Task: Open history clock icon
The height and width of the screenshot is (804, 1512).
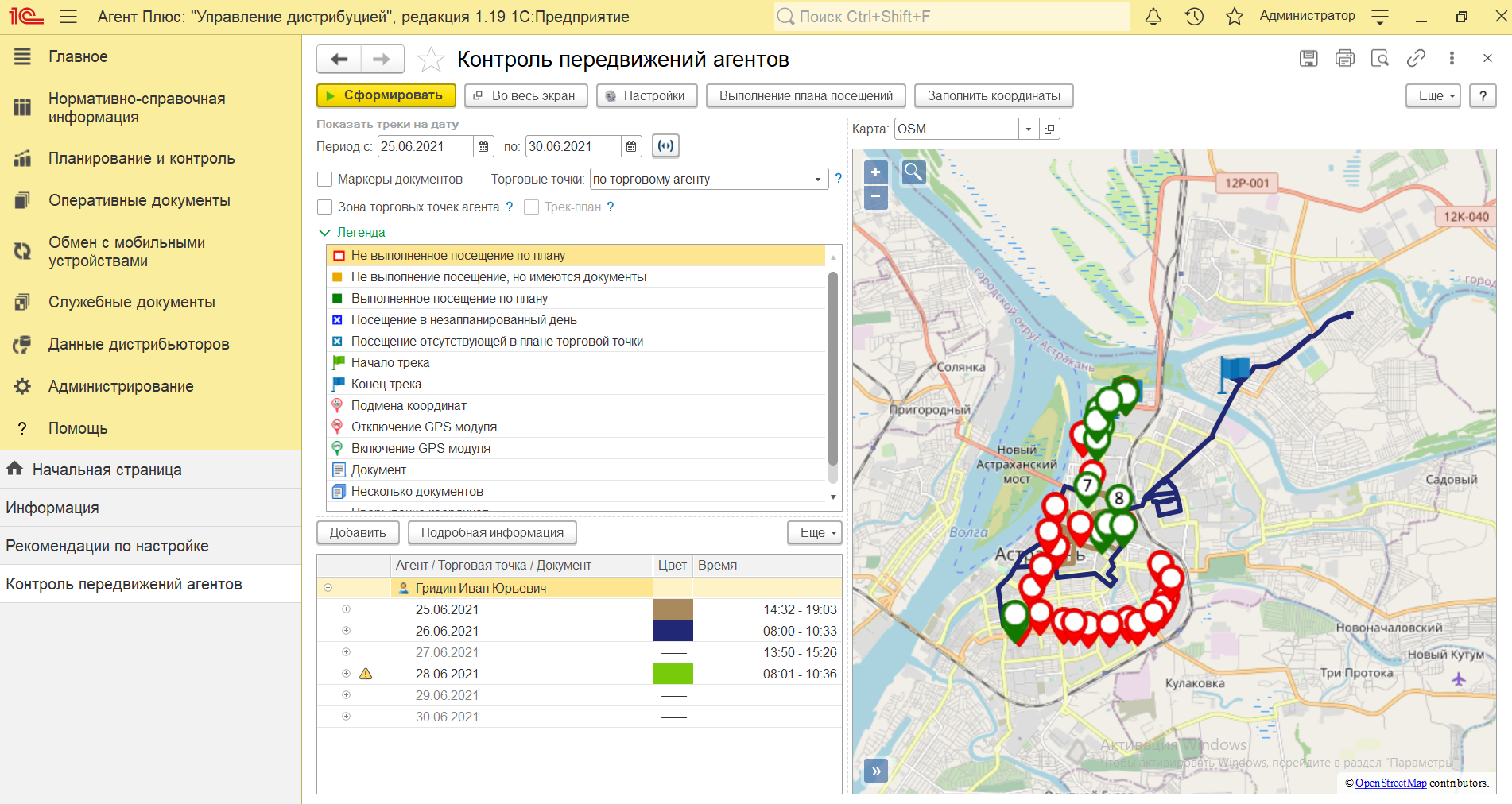Action: [x=1194, y=17]
